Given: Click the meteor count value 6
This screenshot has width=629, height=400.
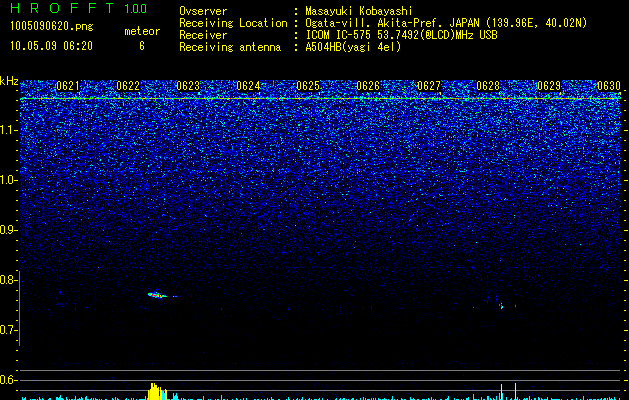Looking at the screenshot, I should 142,46.
